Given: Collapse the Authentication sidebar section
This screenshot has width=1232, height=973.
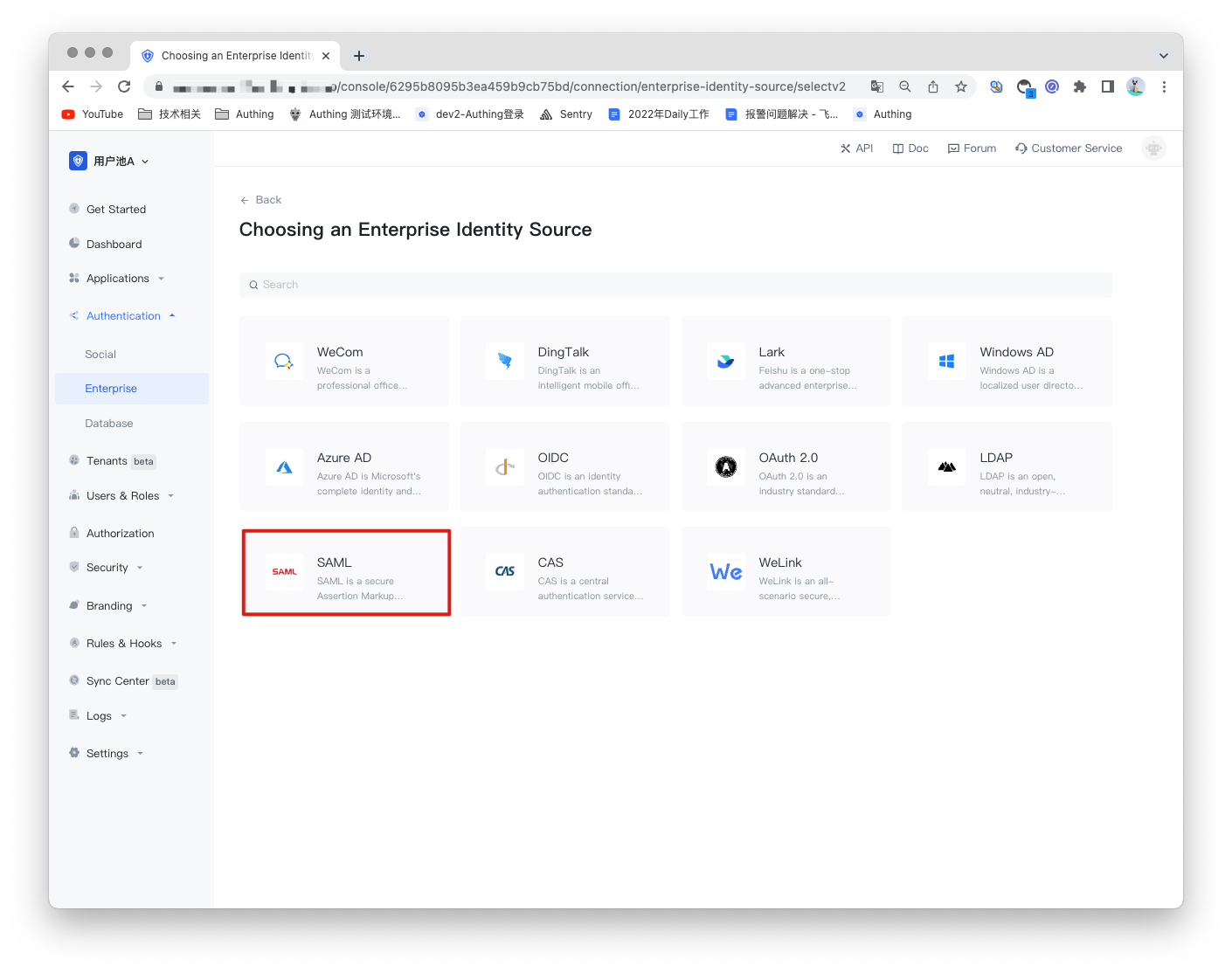Looking at the screenshot, I should [x=123, y=315].
